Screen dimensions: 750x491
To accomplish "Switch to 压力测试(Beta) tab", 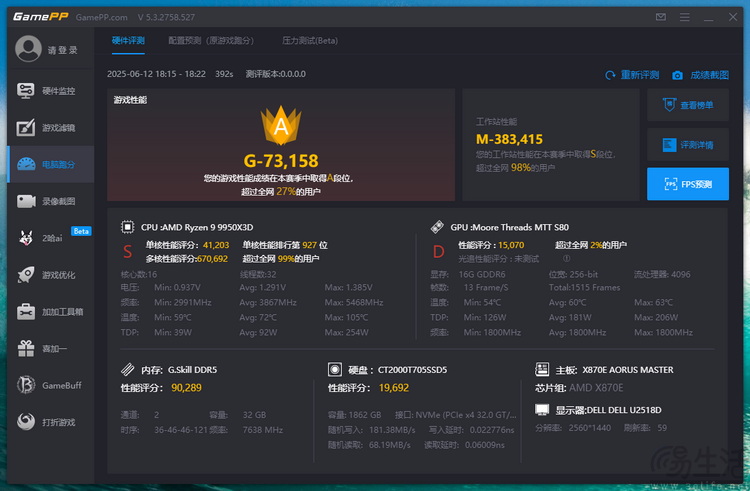I will click(x=310, y=41).
